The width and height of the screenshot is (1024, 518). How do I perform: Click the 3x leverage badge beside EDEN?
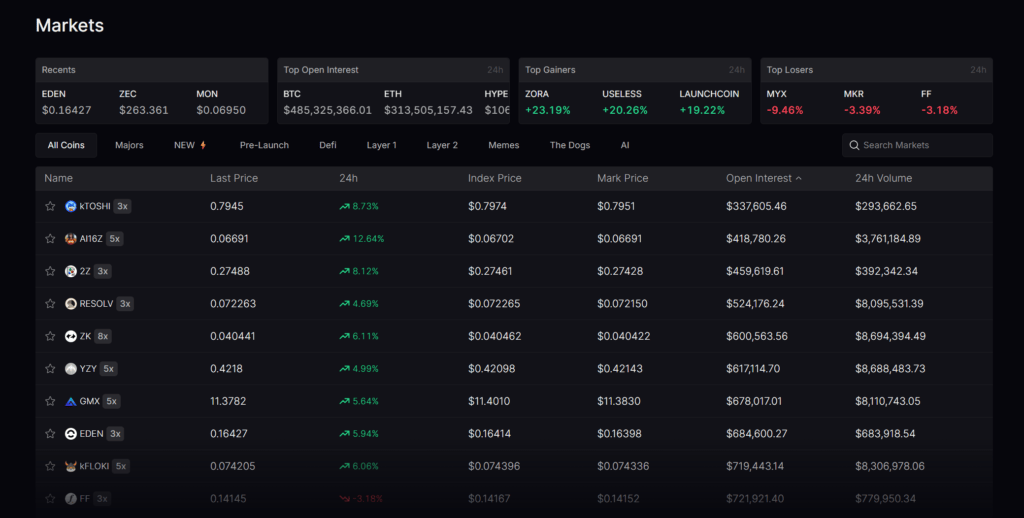[116, 434]
